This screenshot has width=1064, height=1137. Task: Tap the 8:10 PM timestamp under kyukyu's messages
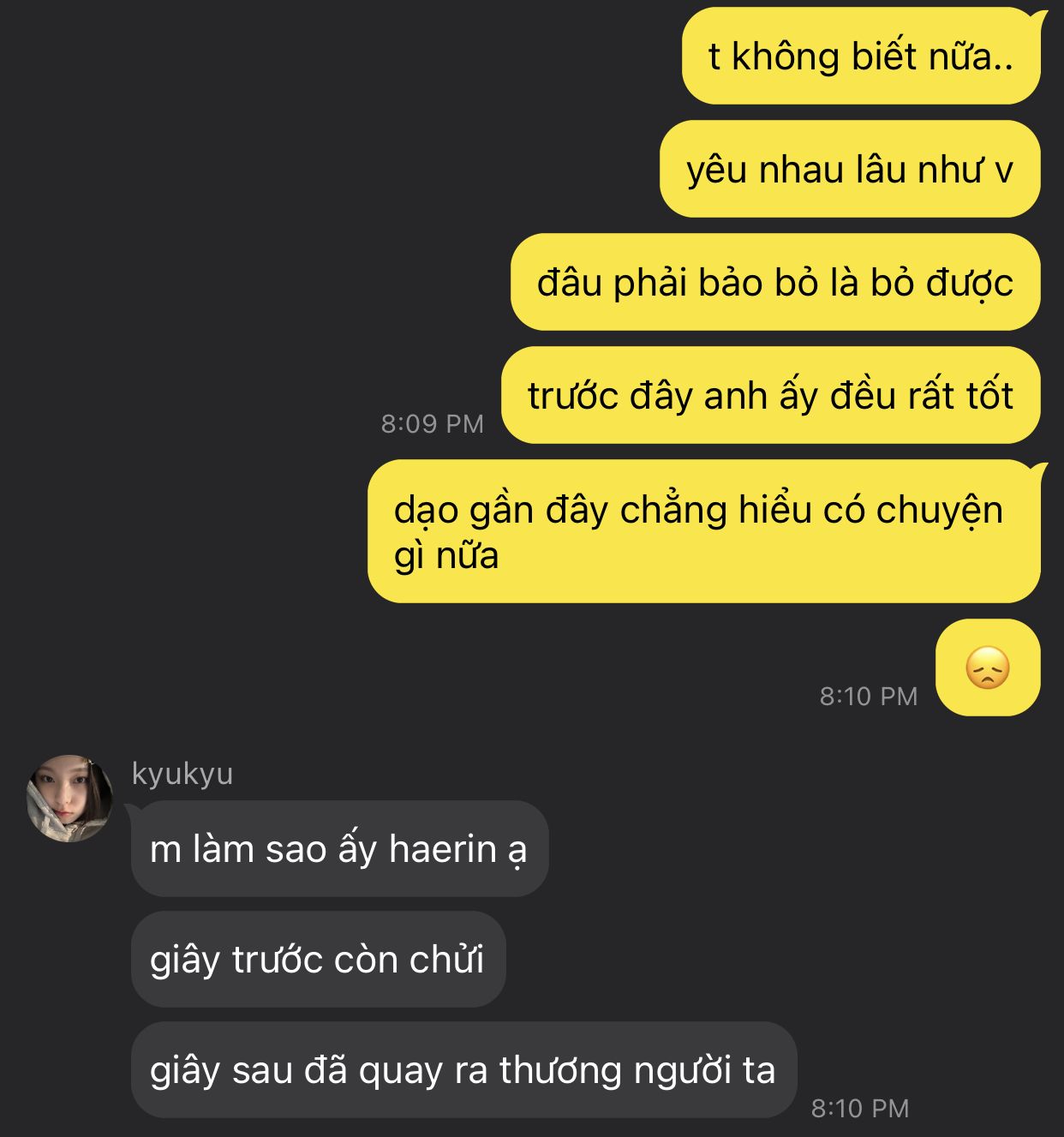coord(860,1108)
